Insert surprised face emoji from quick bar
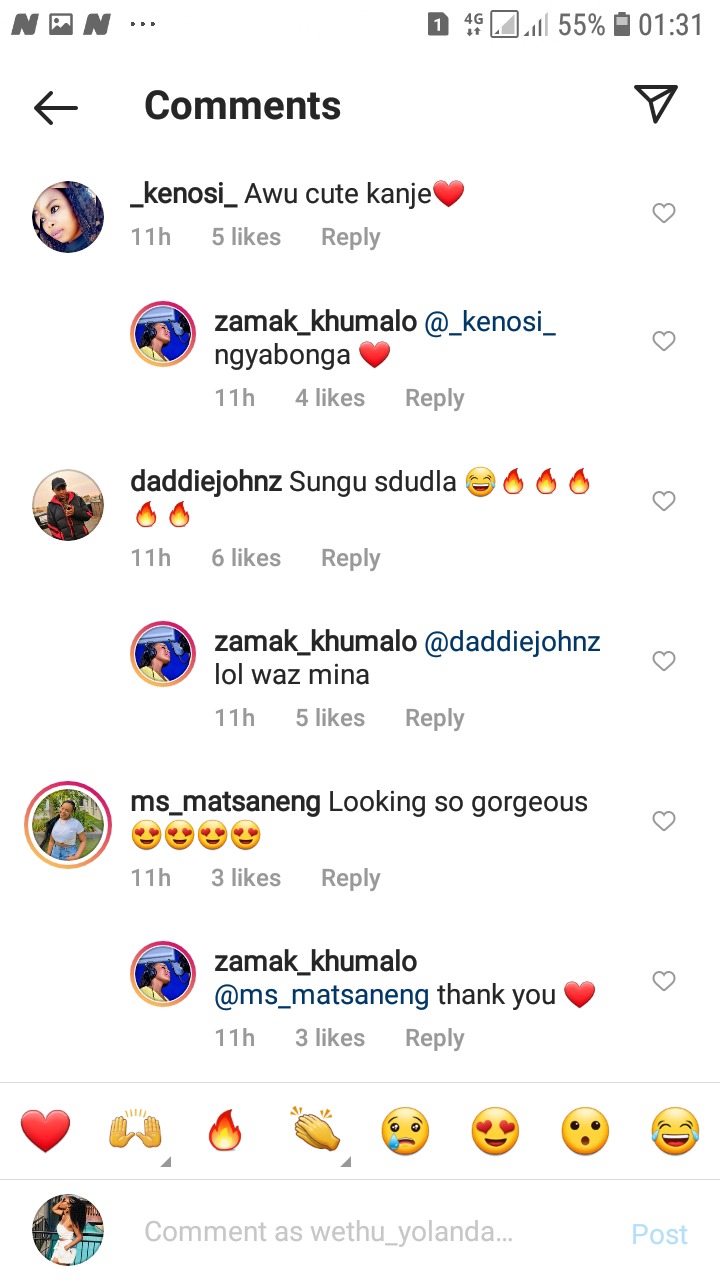 (585, 1133)
